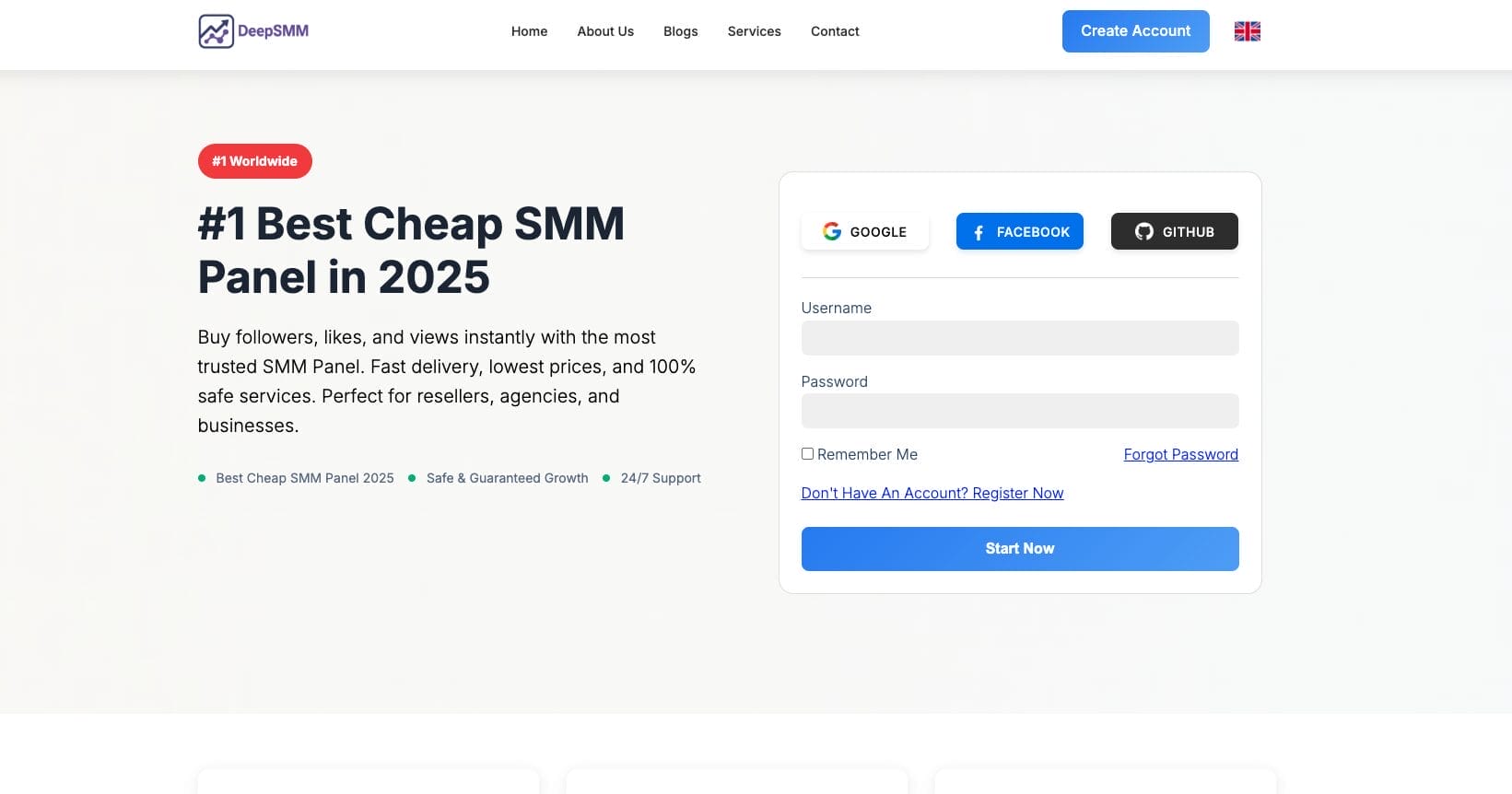Click the Facebook logo icon
Screen dimensions: 1512x794
[979, 233]
